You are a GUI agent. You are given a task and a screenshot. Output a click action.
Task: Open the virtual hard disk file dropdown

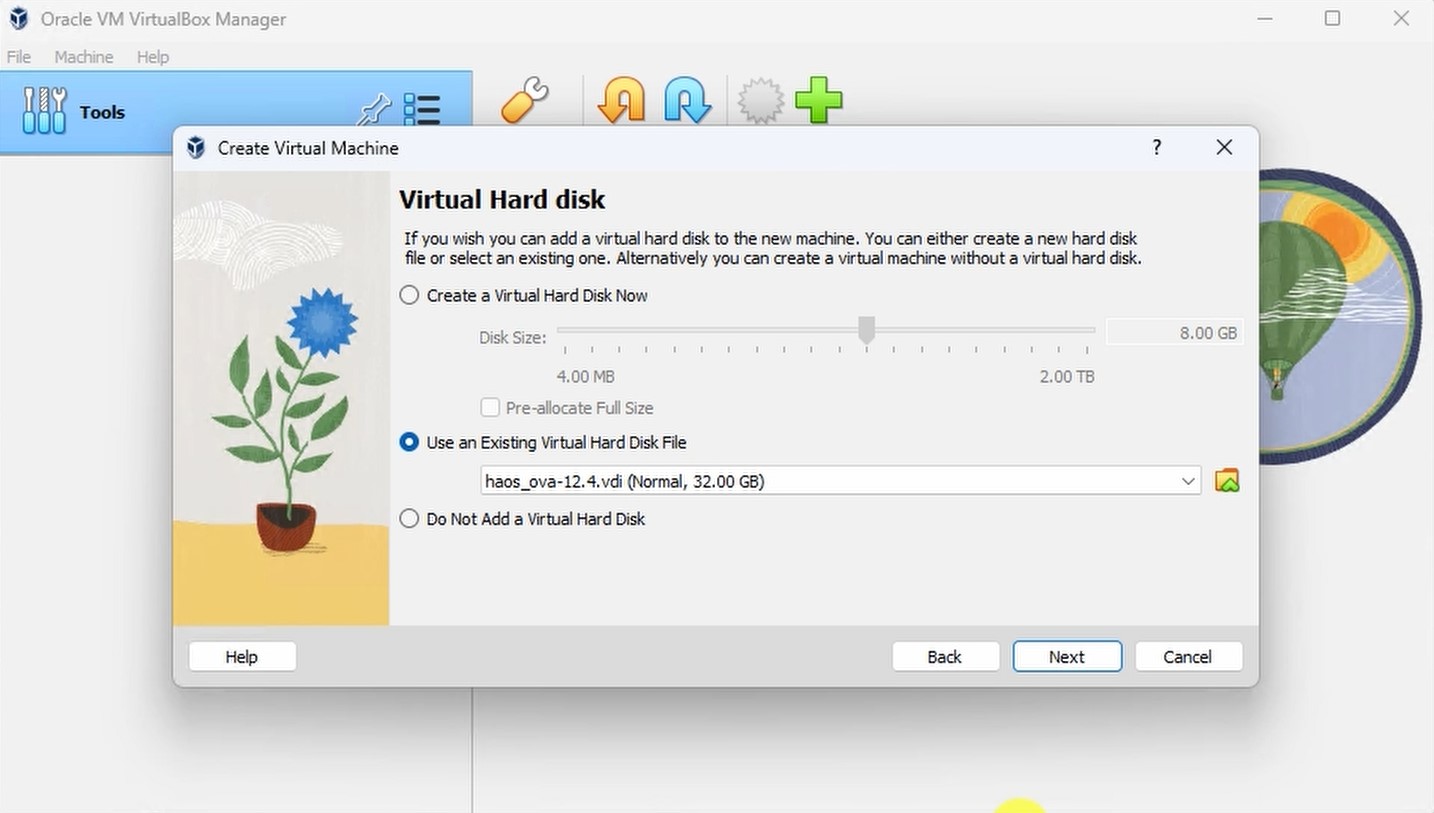click(x=1189, y=480)
